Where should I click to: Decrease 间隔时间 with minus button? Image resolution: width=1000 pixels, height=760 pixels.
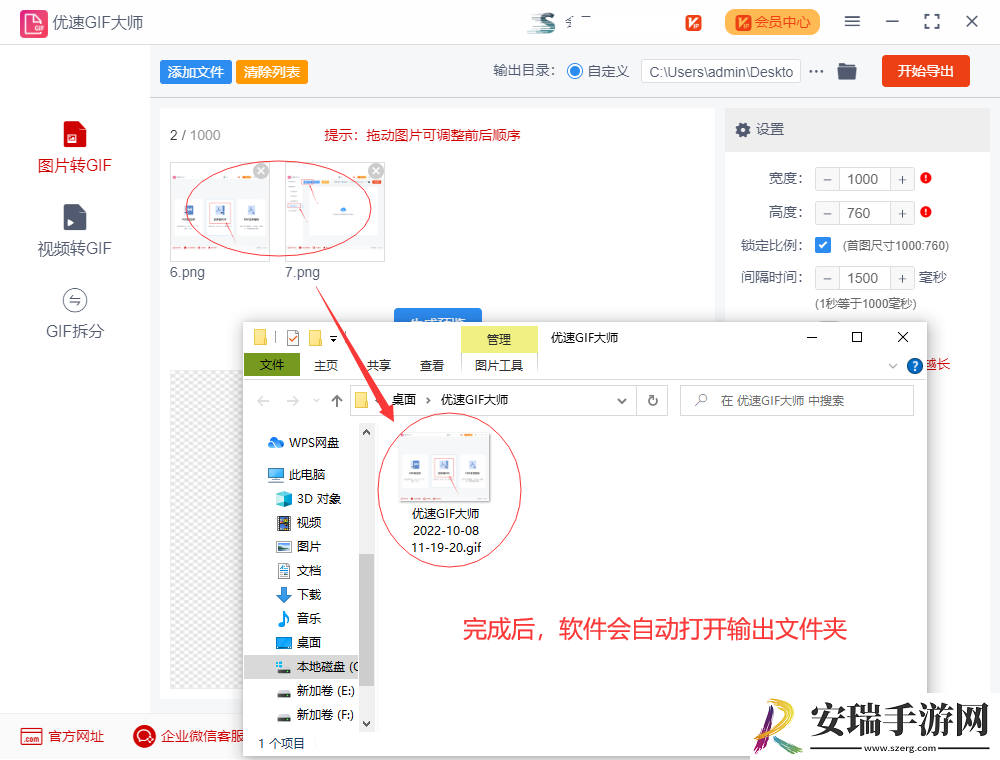coord(827,279)
